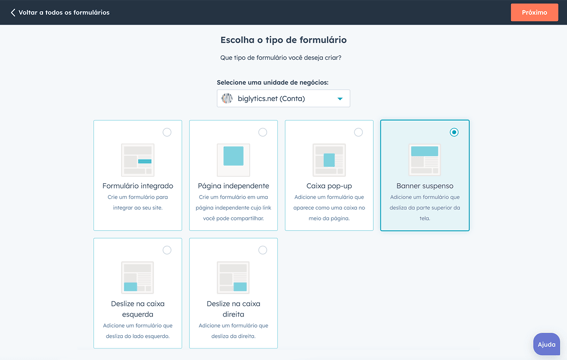Viewport: 567px width, 360px height.
Task: Click the Formulário integrado layout illustration icon
Action: pos(137,160)
